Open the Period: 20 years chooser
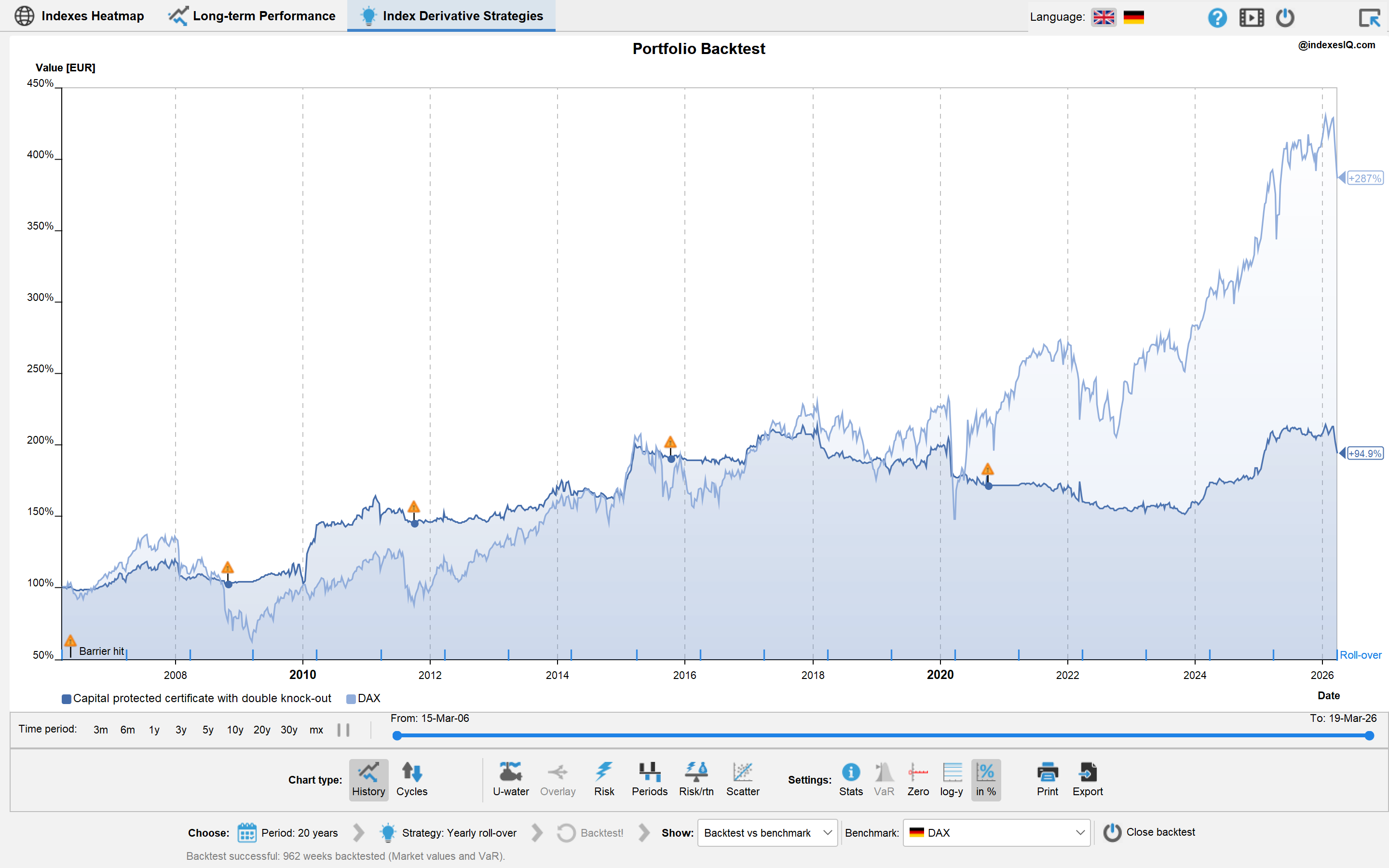 [288, 832]
